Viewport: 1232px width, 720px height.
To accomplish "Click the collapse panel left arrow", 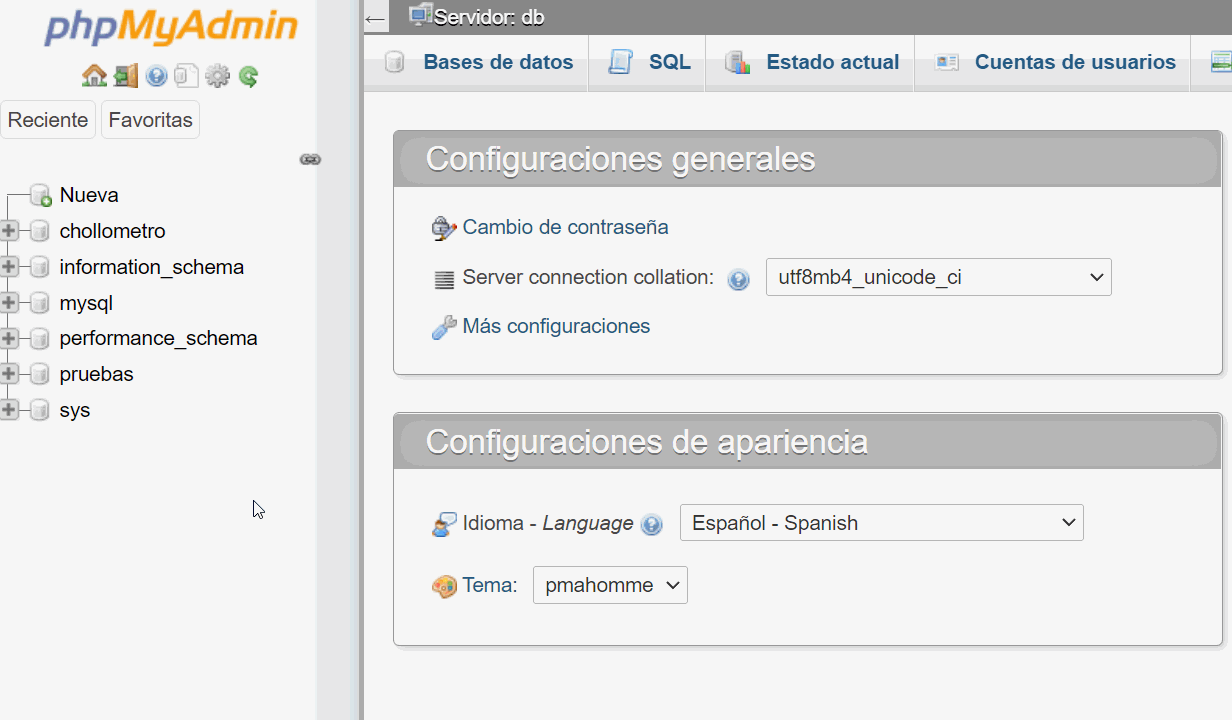I will pyautogui.click(x=375, y=18).
